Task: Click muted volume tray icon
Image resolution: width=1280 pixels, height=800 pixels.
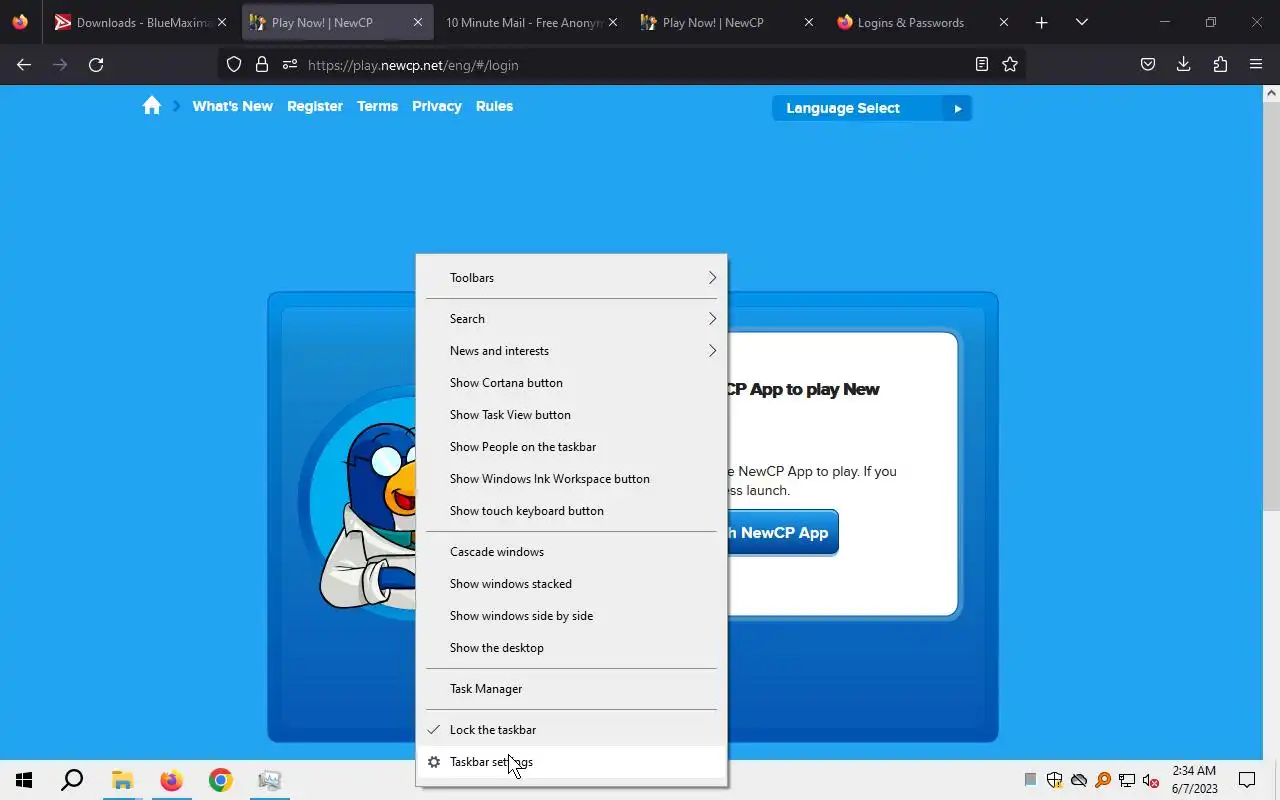Action: click(x=1151, y=780)
